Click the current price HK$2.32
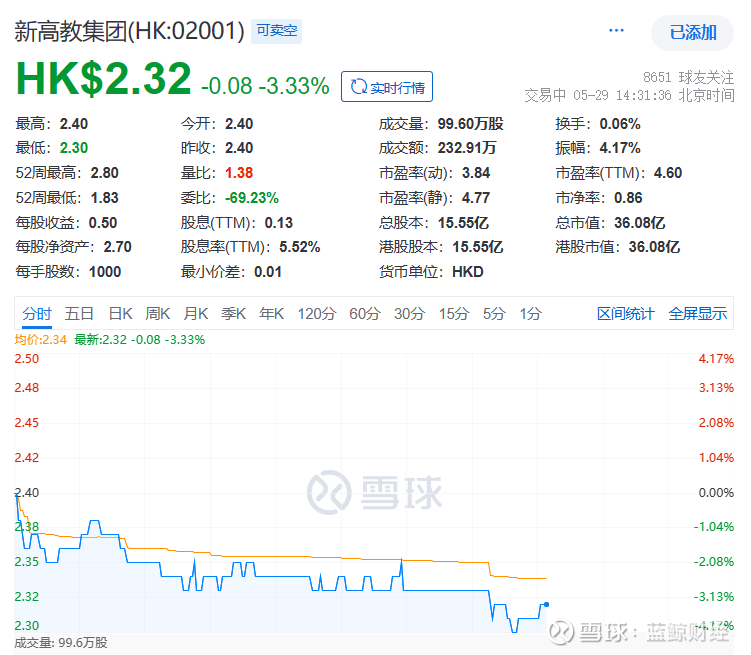The width and height of the screenshot is (751, 655). point(103,79)
